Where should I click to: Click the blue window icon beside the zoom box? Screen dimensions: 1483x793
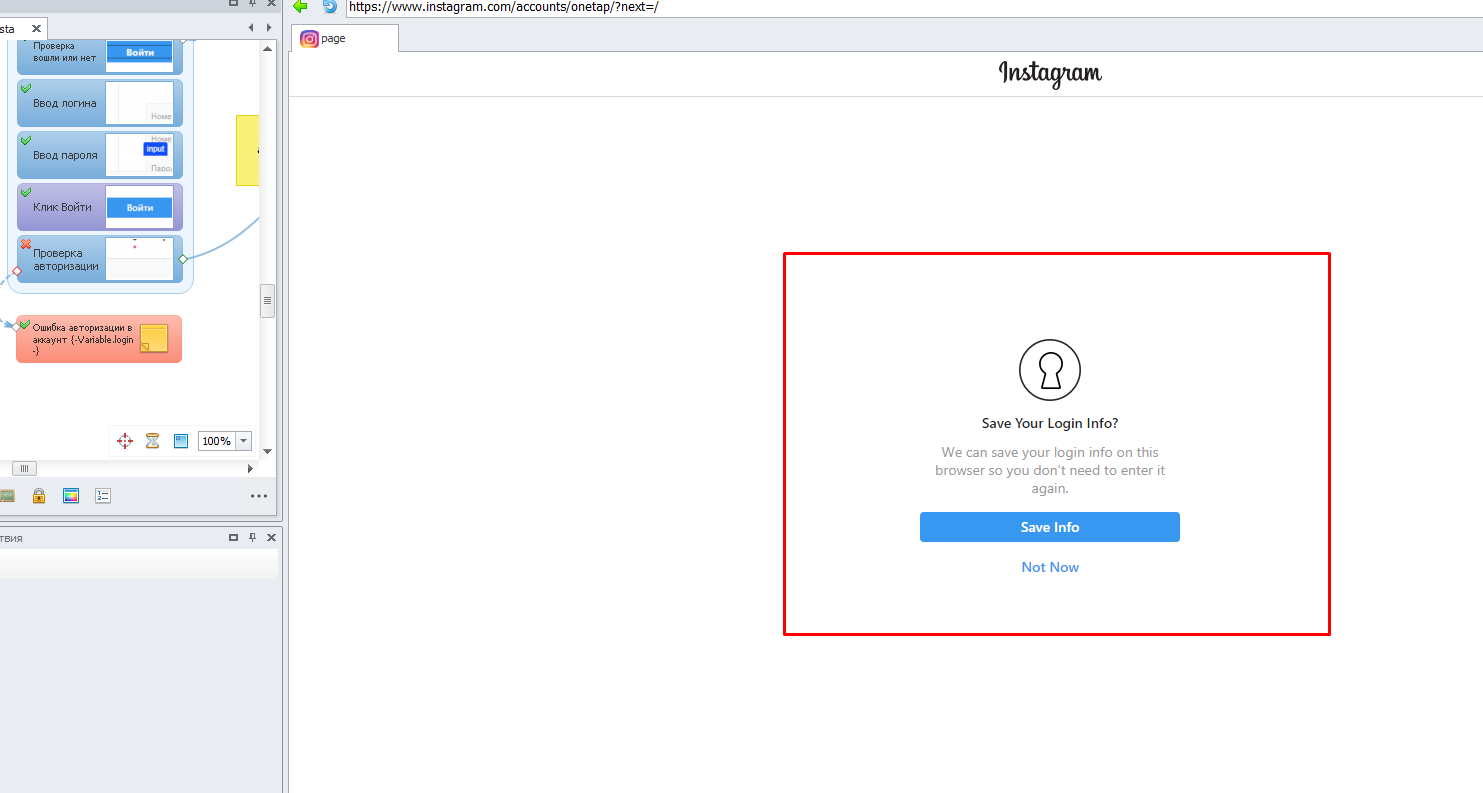point(181,440)
